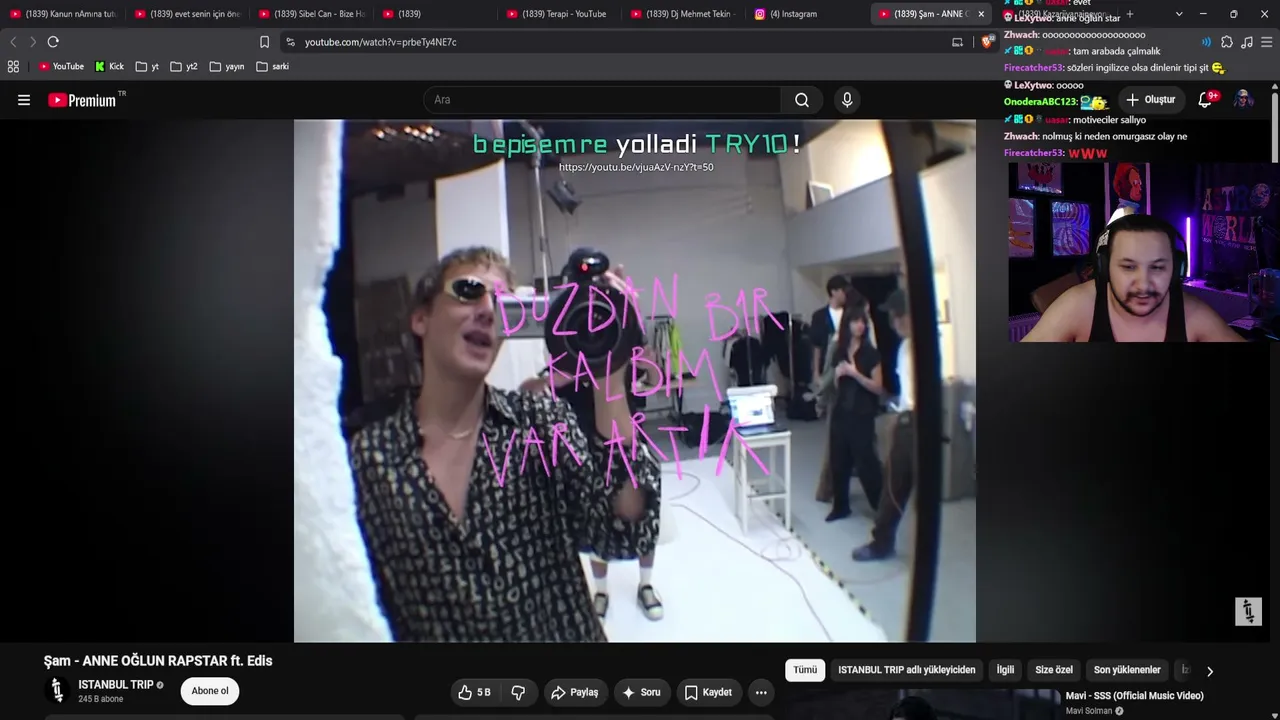Switch to 'Terapi - YouTube' tab
Image resolution: width=1280 pixels, height=720 pixels.
click(x=560, y=14)
